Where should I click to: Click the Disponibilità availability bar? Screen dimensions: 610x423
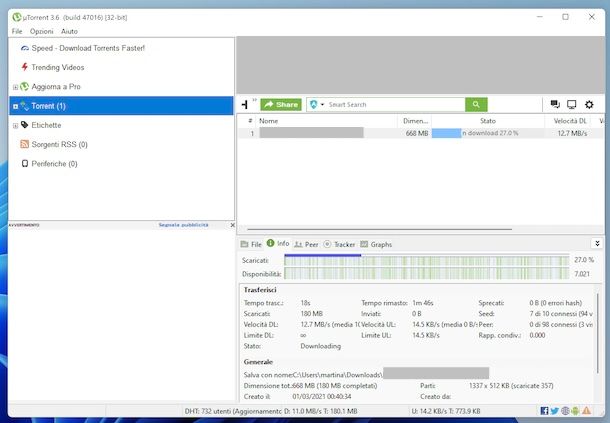pyautogui.click(x=427, y=274)
